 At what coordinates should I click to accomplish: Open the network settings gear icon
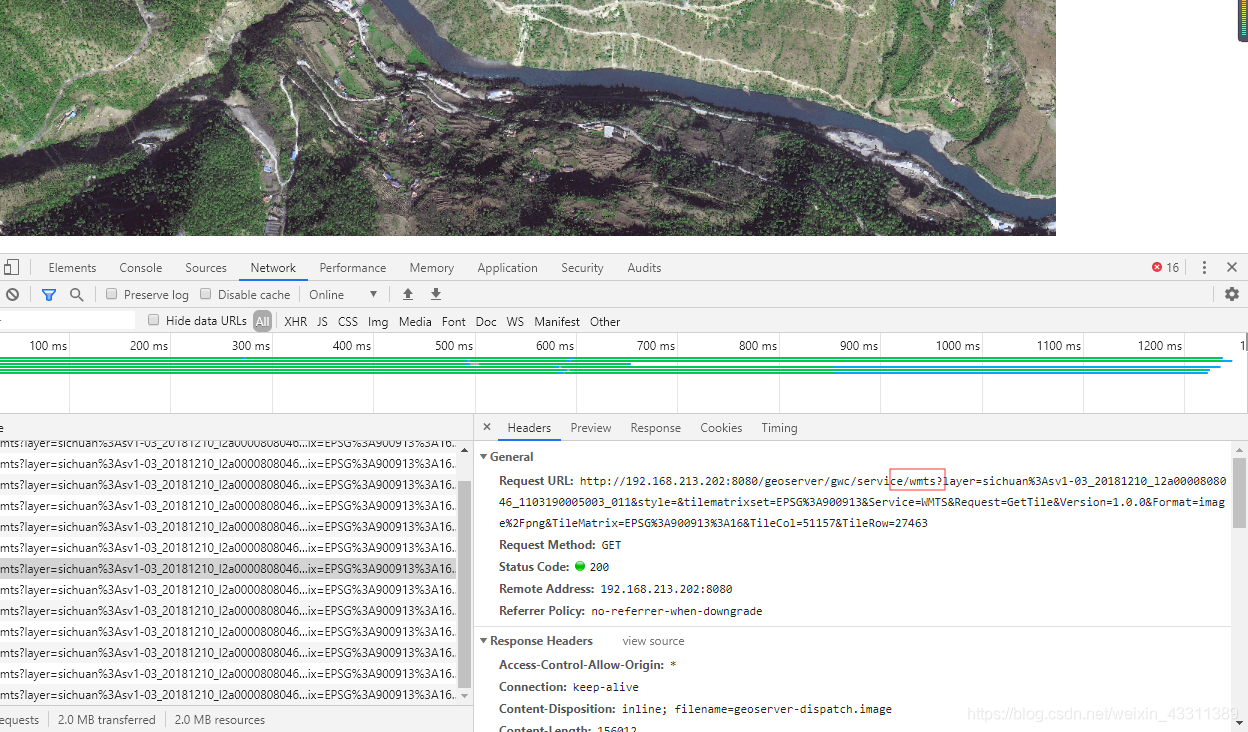pyautogui.click(x=1232, y=294)
